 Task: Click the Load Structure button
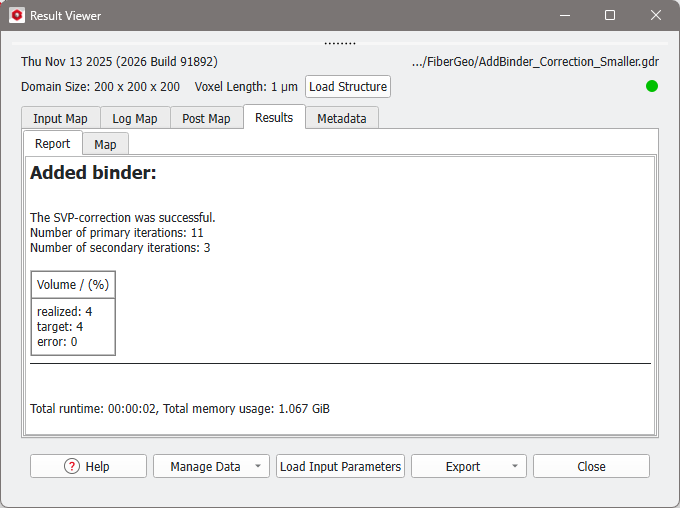pos(348,87)
